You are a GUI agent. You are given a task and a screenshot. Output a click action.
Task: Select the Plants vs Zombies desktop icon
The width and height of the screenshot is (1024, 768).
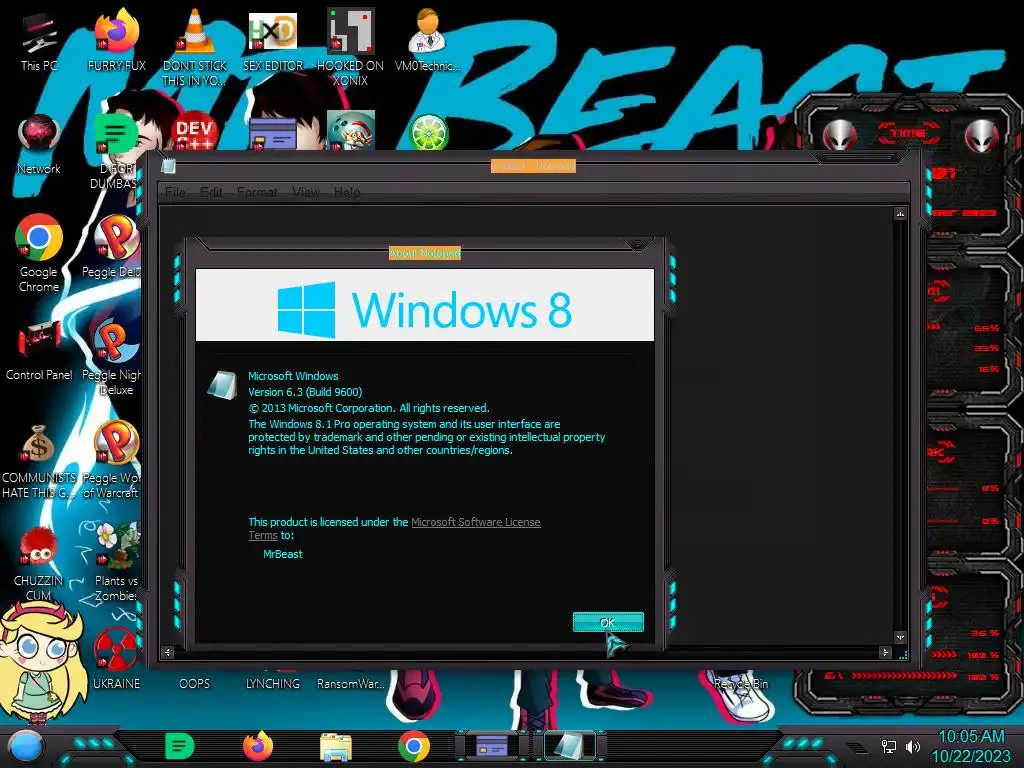point(116,563)
